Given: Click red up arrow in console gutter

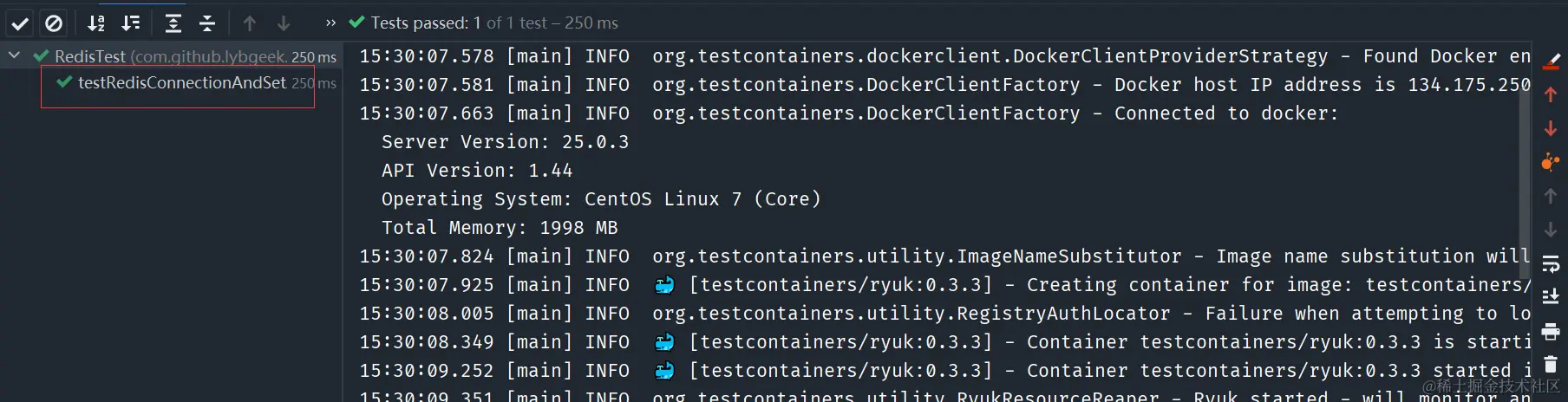Looking at the screenshot, I should [x=1551, y=94].
